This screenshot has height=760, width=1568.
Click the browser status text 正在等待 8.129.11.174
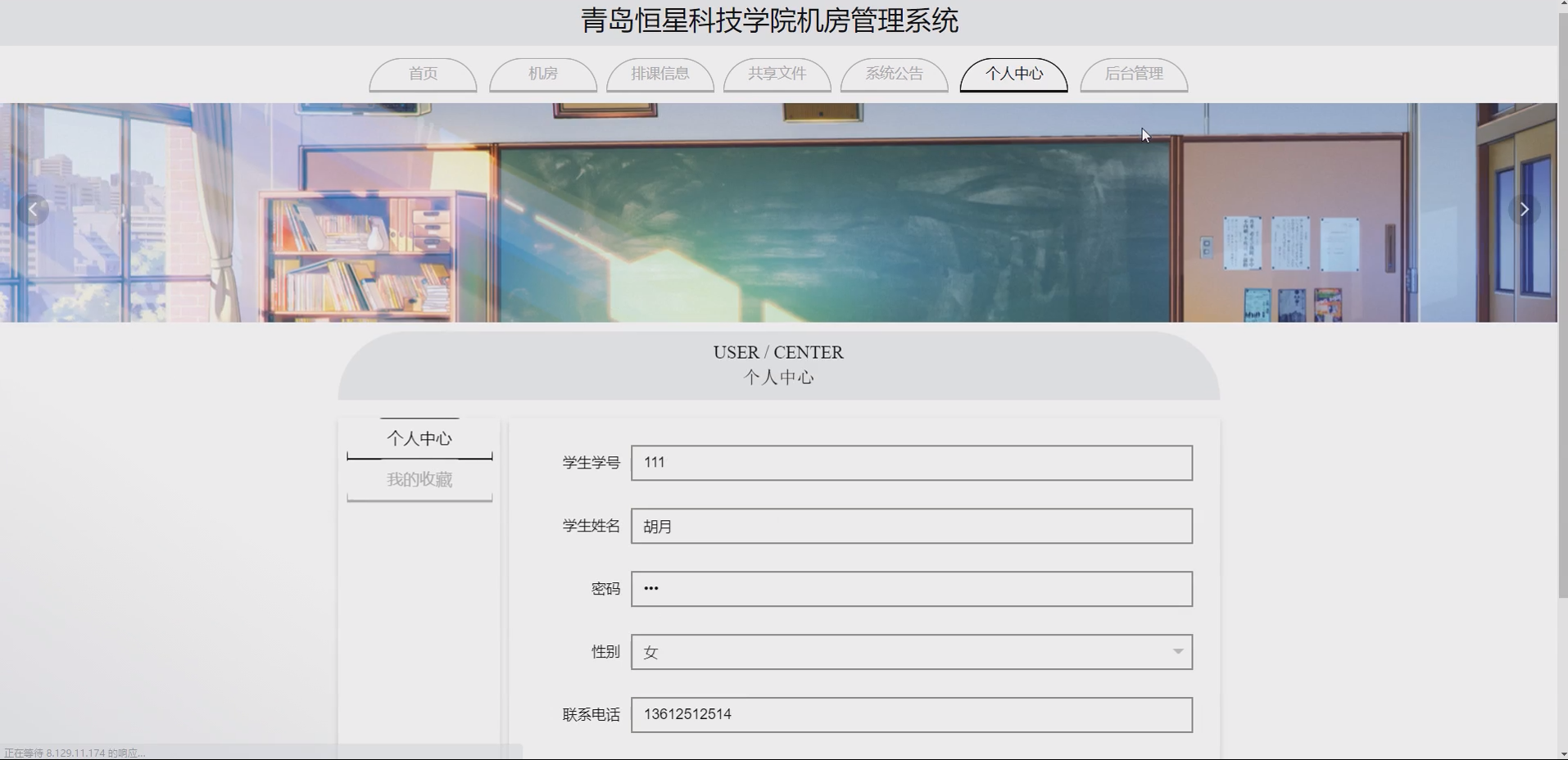[x=75, y=753]
